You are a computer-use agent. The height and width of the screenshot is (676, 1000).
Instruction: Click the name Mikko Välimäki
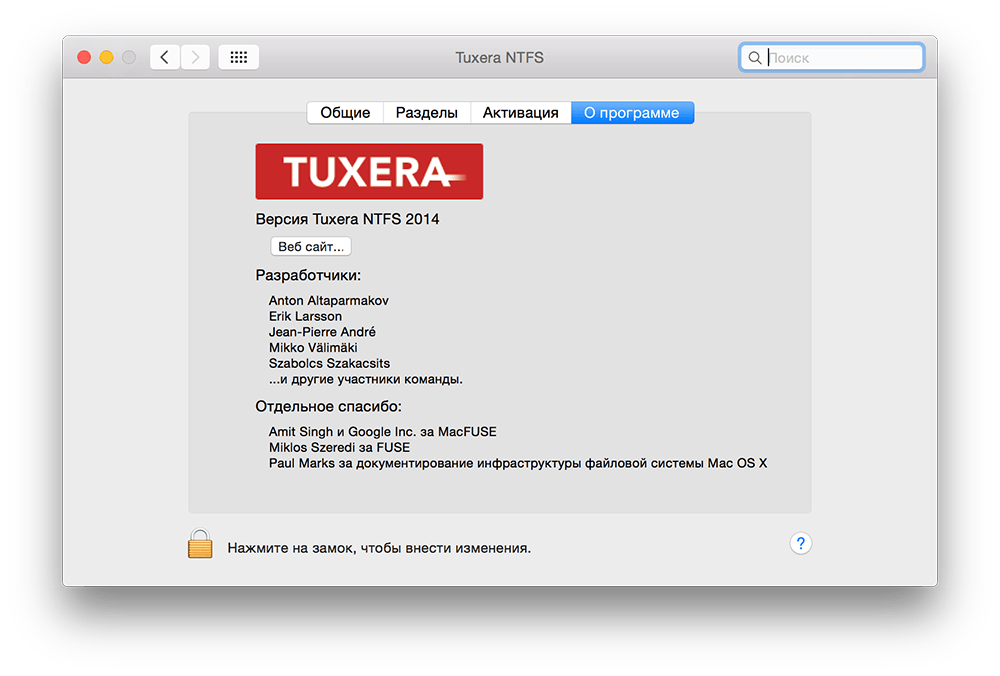[313, 348]
